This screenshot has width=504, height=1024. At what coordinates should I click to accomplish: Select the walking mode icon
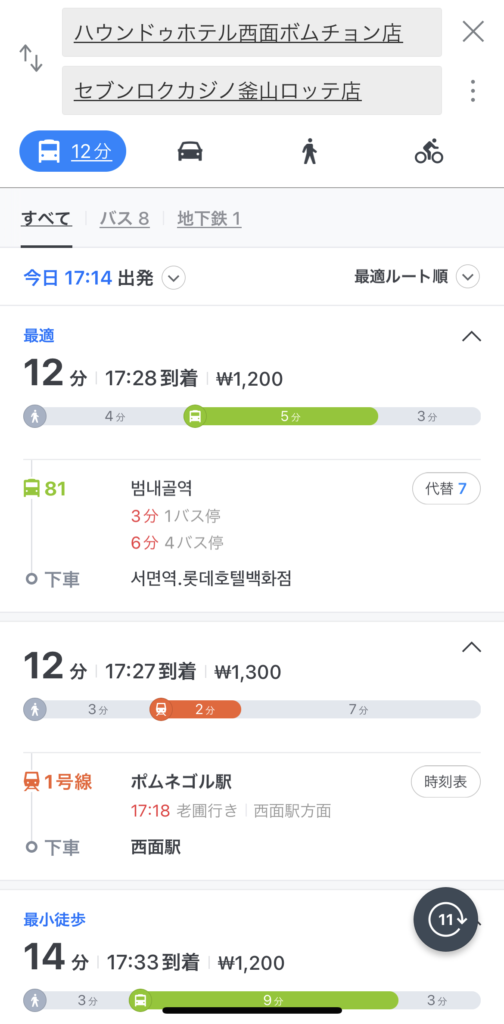[x=309, y=152]
